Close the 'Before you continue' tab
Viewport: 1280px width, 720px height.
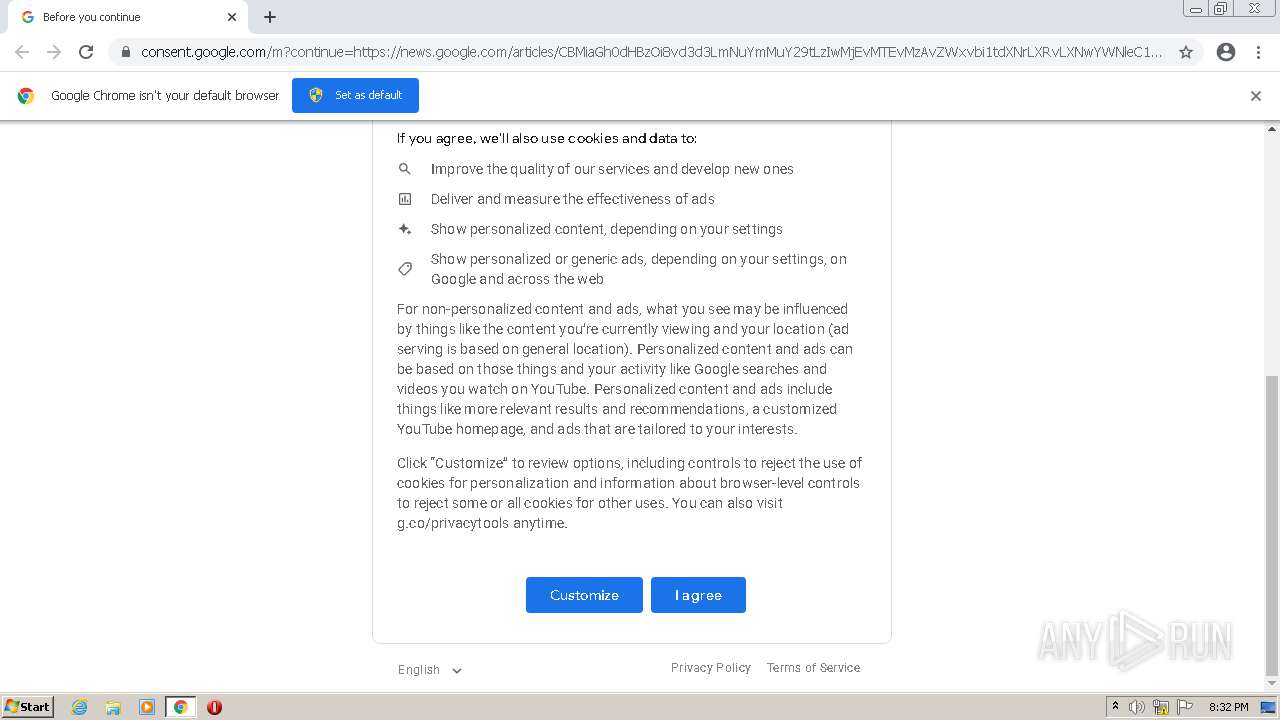pyautogui.click(x=232, y=17)
